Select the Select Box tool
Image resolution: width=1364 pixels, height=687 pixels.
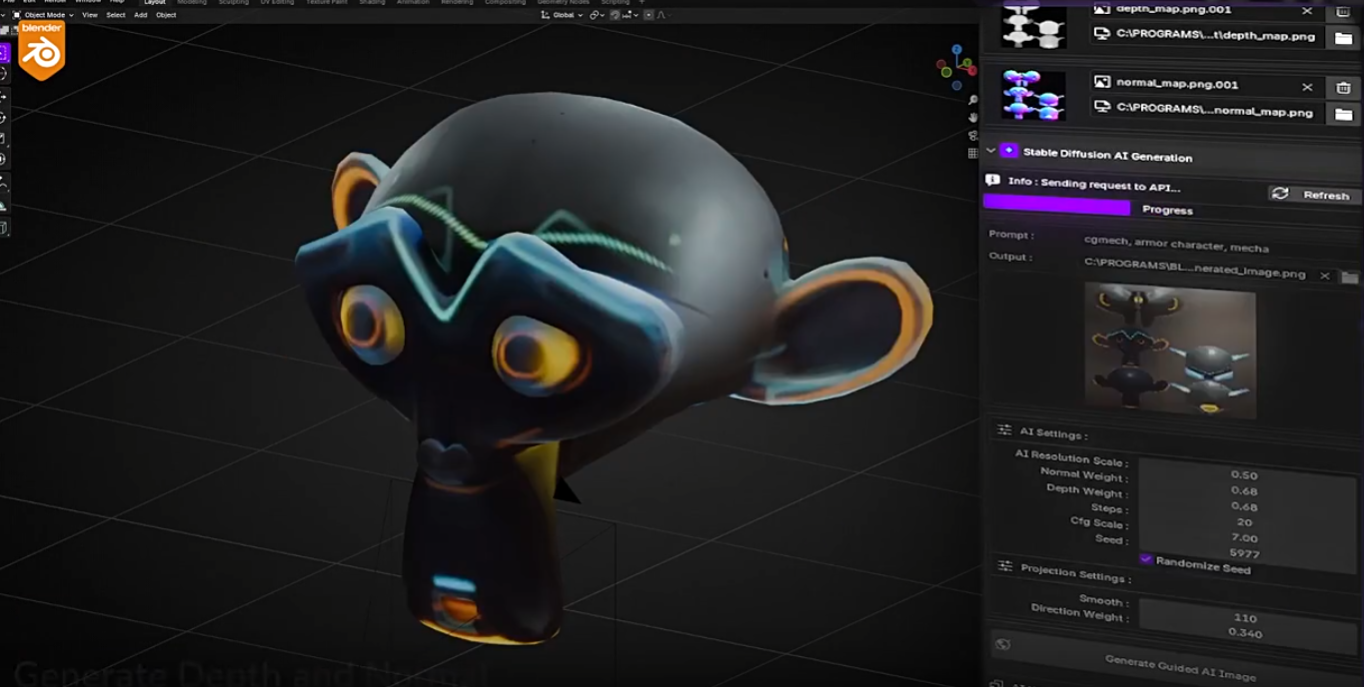[x=4, y=53]
